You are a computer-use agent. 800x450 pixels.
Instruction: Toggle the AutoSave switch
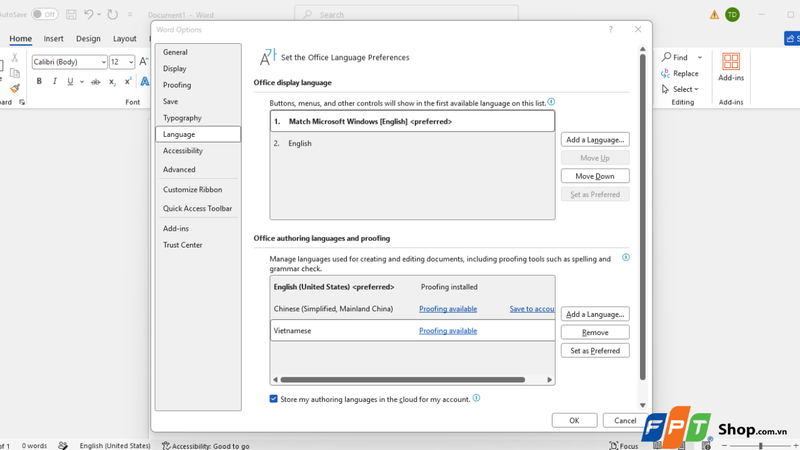[x=44, y=14]
